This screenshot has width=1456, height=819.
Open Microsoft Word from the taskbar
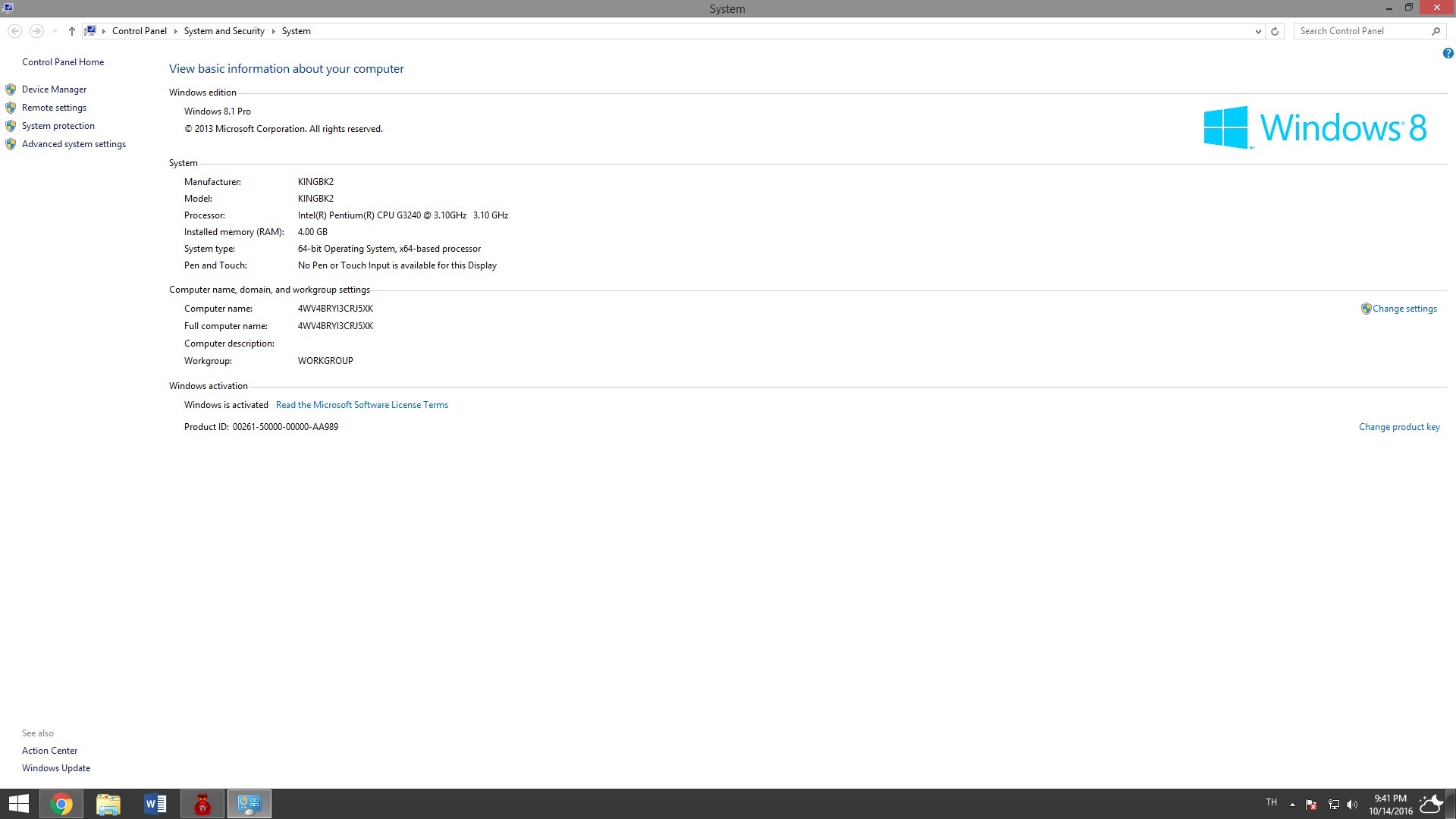point(155,804)
